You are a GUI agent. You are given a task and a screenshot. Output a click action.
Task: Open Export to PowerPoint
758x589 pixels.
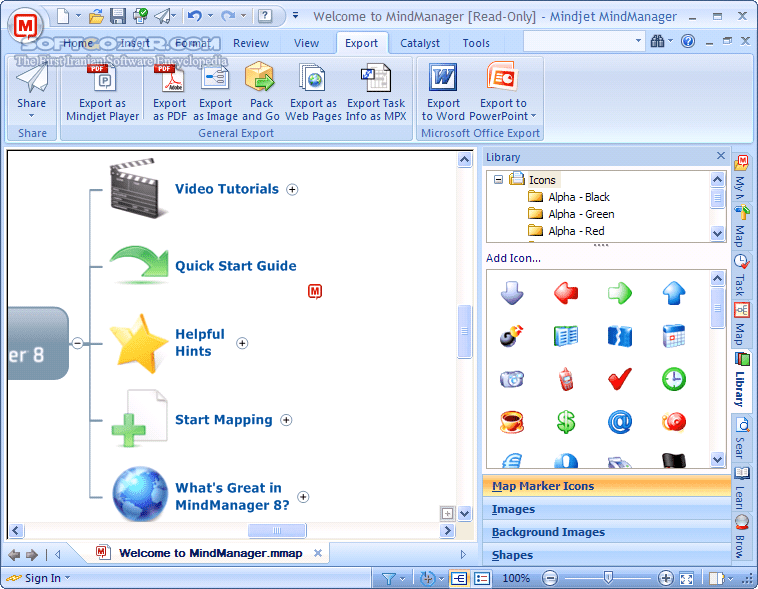[503, 93]
